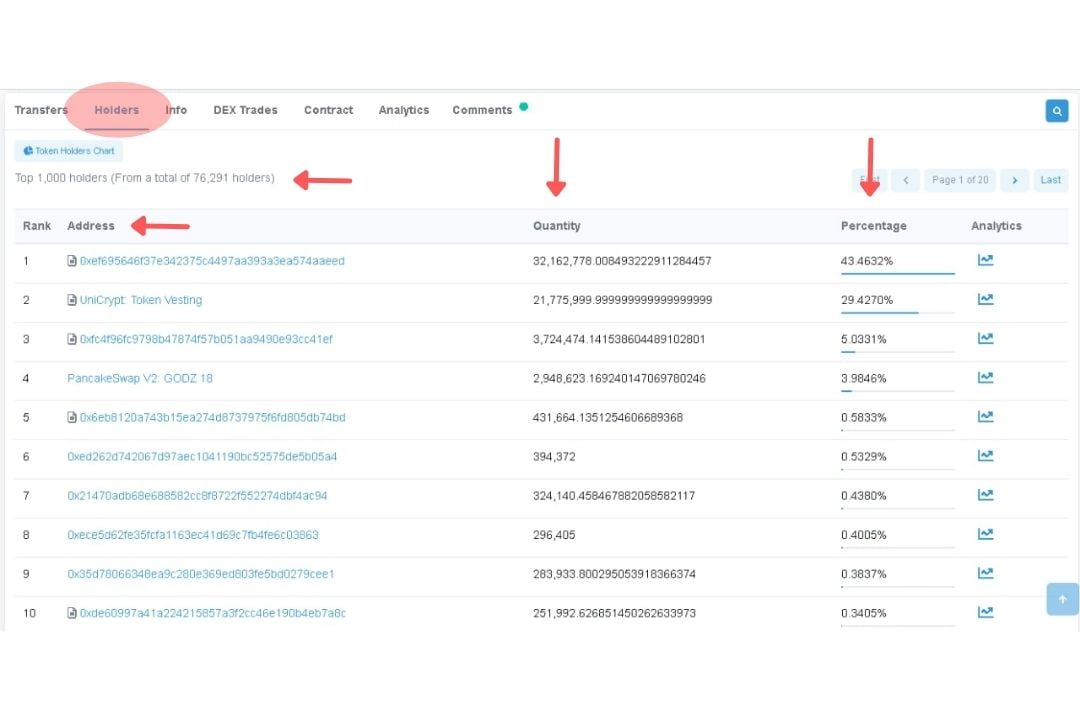This screenshot has width=1080, height=720.
Task: Select percentage value 0.3405%
Action: (863, 613)
